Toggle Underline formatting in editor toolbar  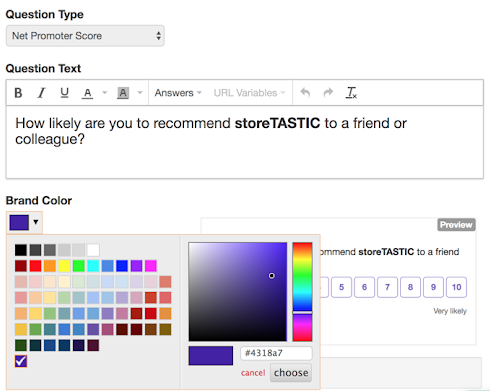(x=64, y=93)
